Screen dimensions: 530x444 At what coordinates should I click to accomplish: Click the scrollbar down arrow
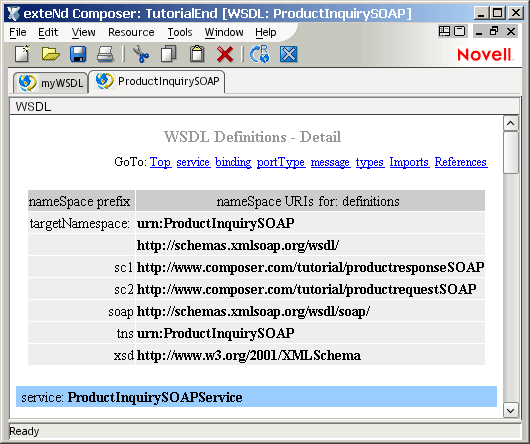(510, 411)
